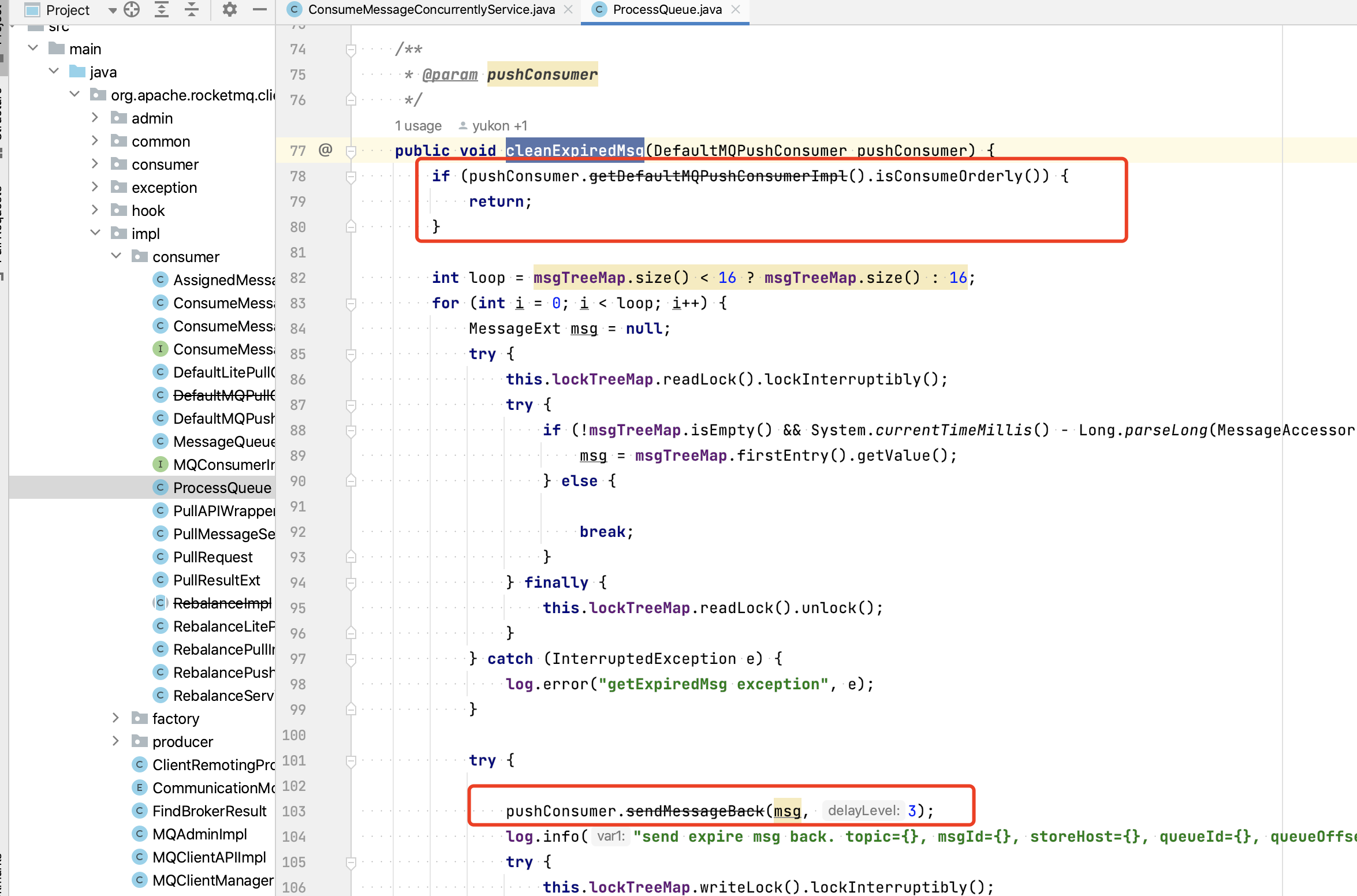Hide the Project panel with minimize dash
Viewport: 1357px width, 896px height.
[260, 10]
